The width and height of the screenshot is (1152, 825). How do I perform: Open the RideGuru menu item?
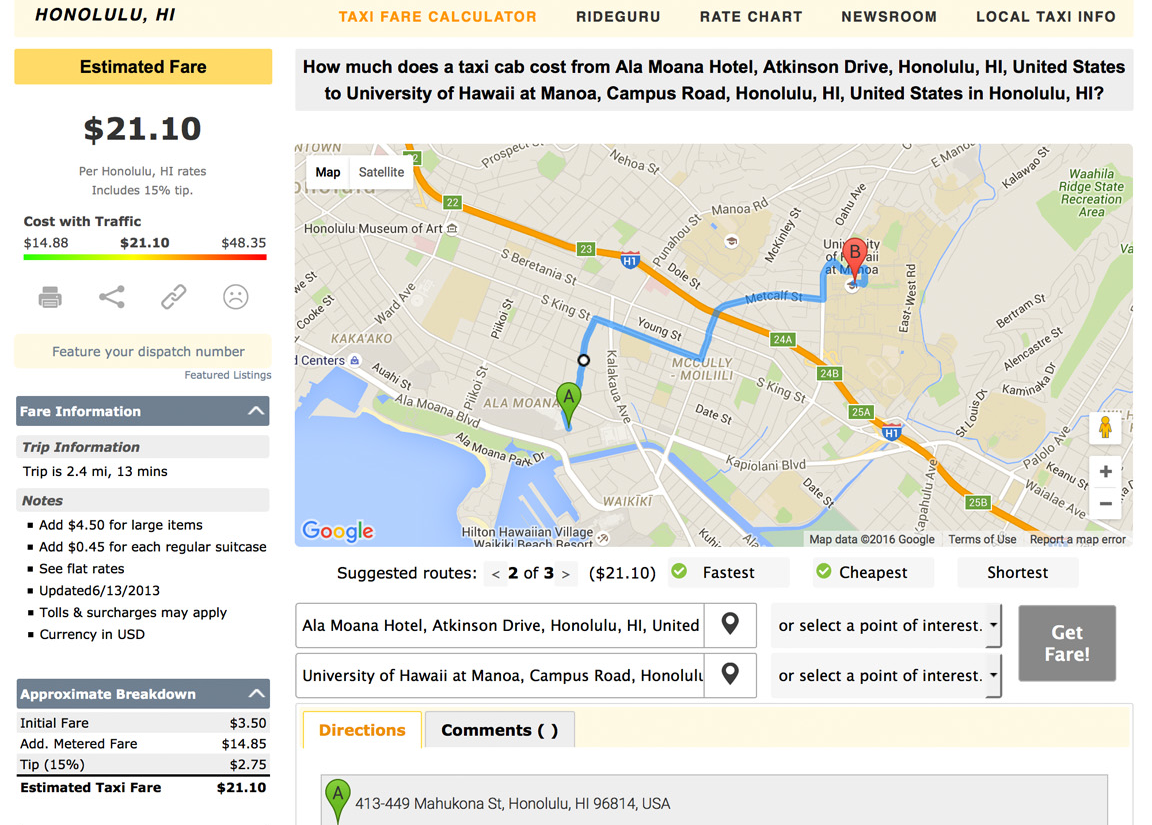(x=618, y=16)
